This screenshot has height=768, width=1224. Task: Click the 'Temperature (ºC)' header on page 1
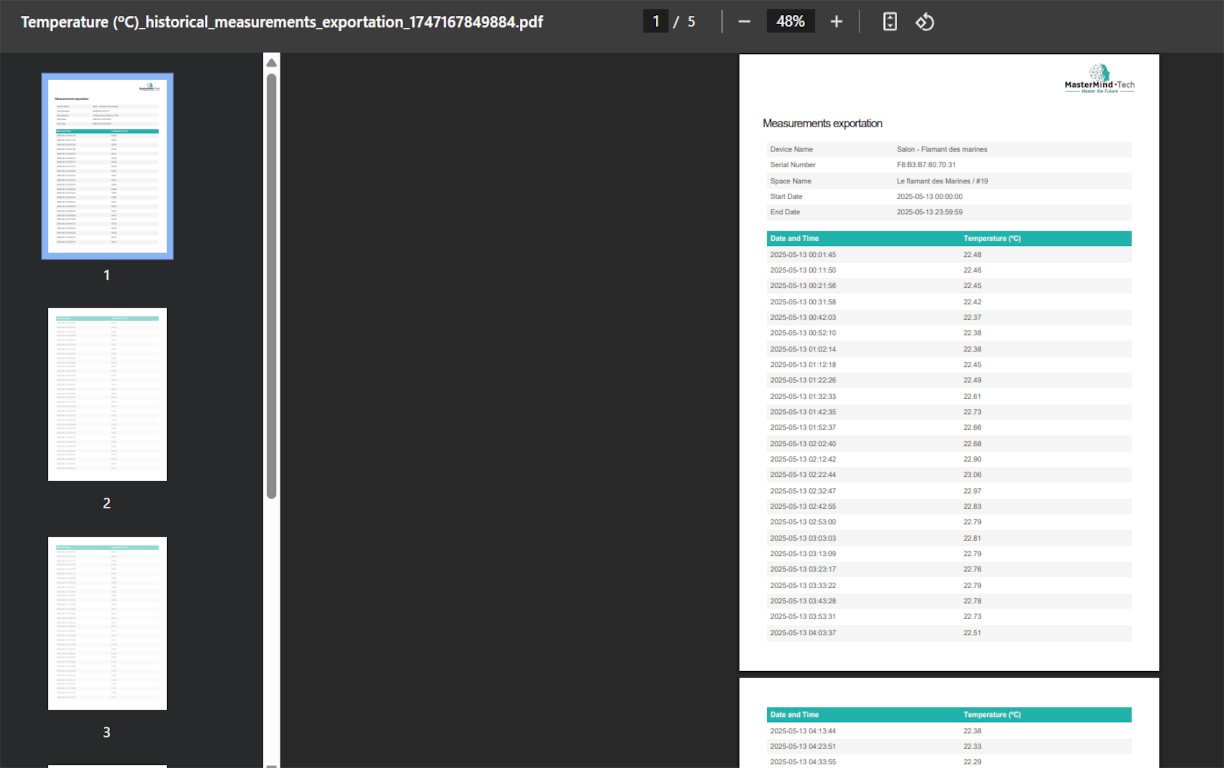(x=992, y=239)
